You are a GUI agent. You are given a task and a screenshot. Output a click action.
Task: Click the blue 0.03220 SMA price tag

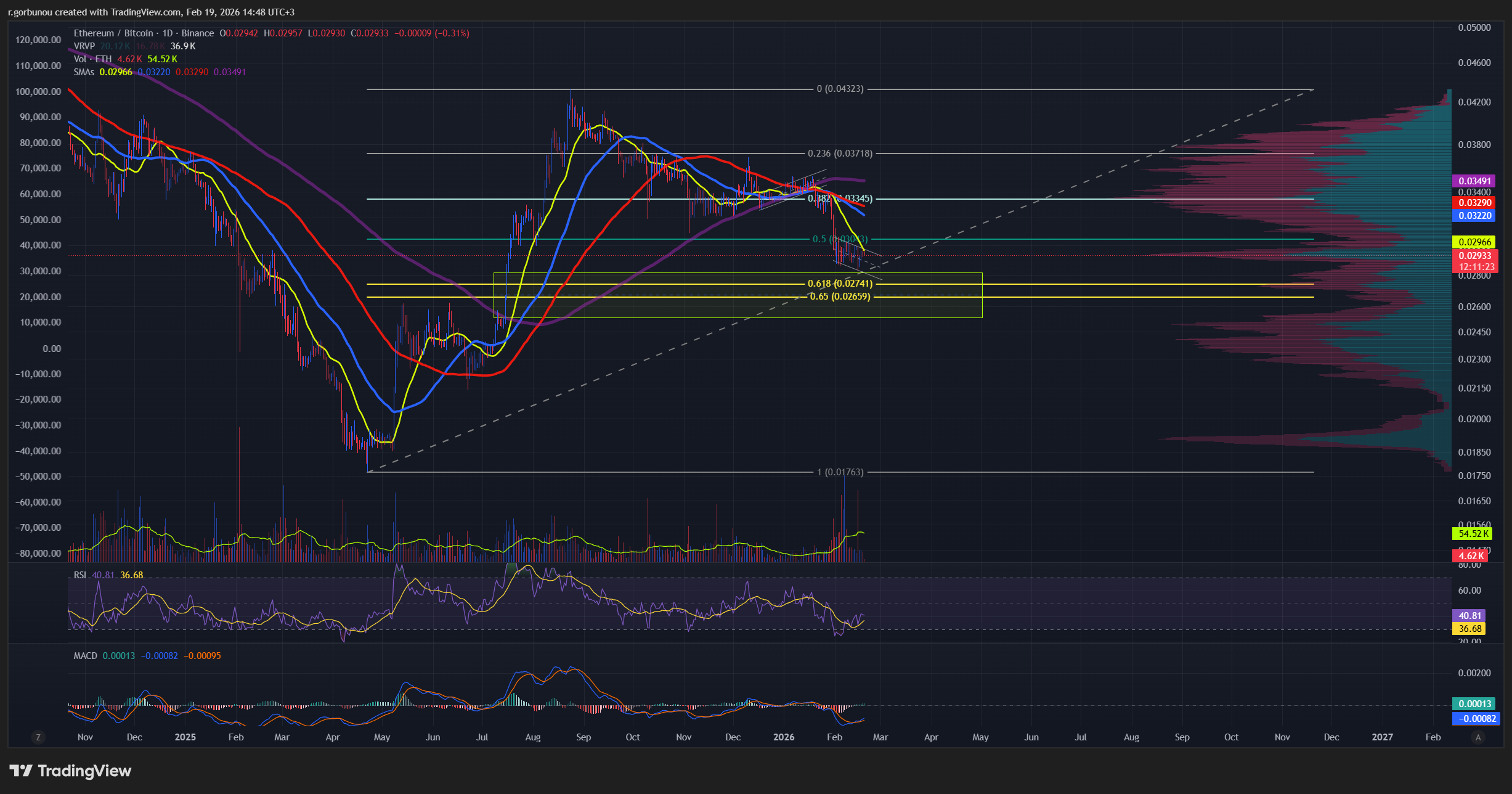1474,216
